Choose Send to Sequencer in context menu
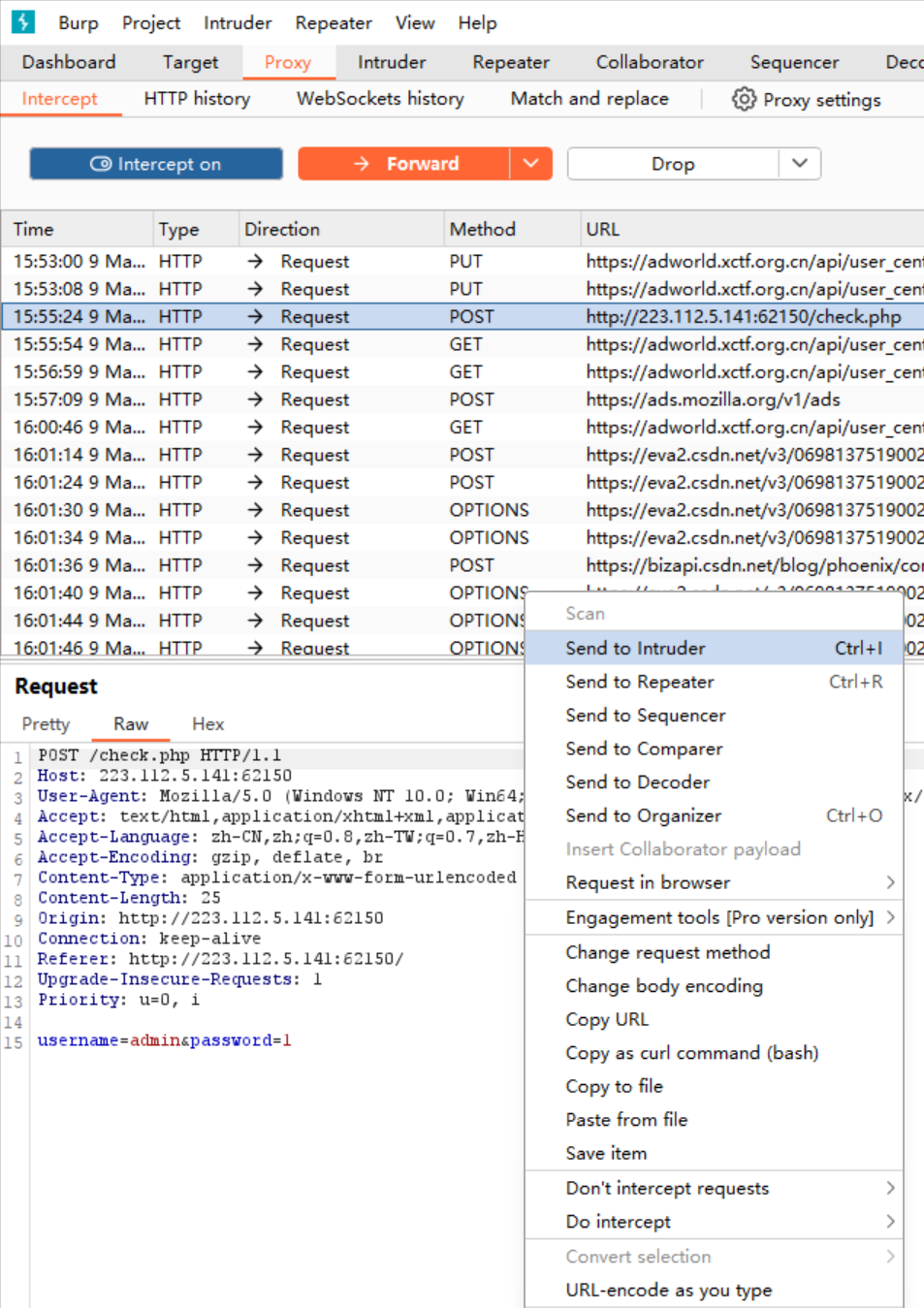Image resolution: width=924 pixels, height=1308 pixels. tap(714, 716)
